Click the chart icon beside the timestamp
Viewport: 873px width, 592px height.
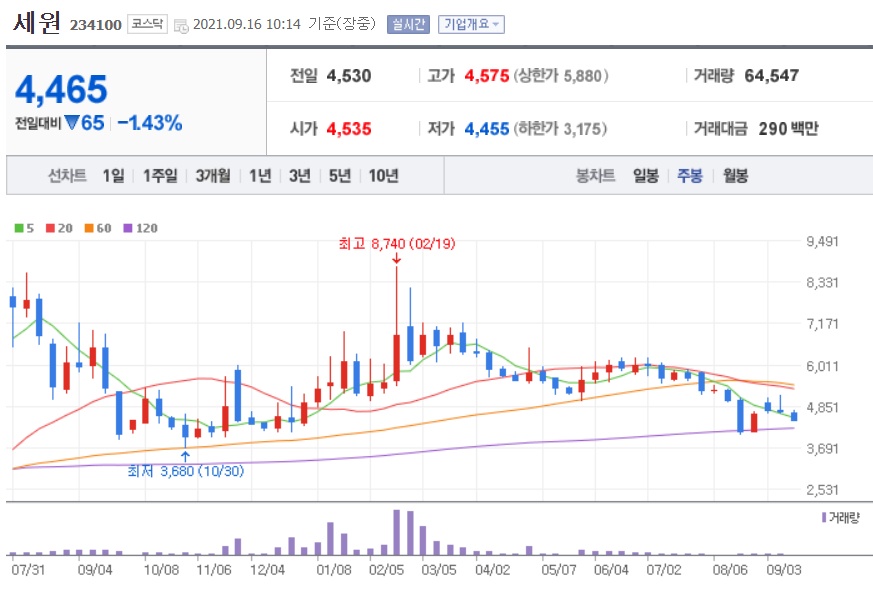(183, 24)
